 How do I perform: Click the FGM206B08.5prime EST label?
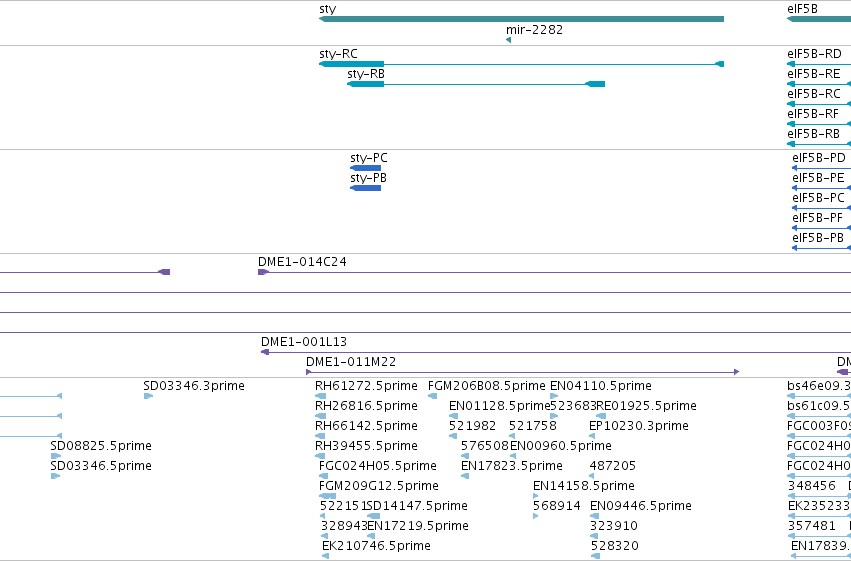click(487, 386)
